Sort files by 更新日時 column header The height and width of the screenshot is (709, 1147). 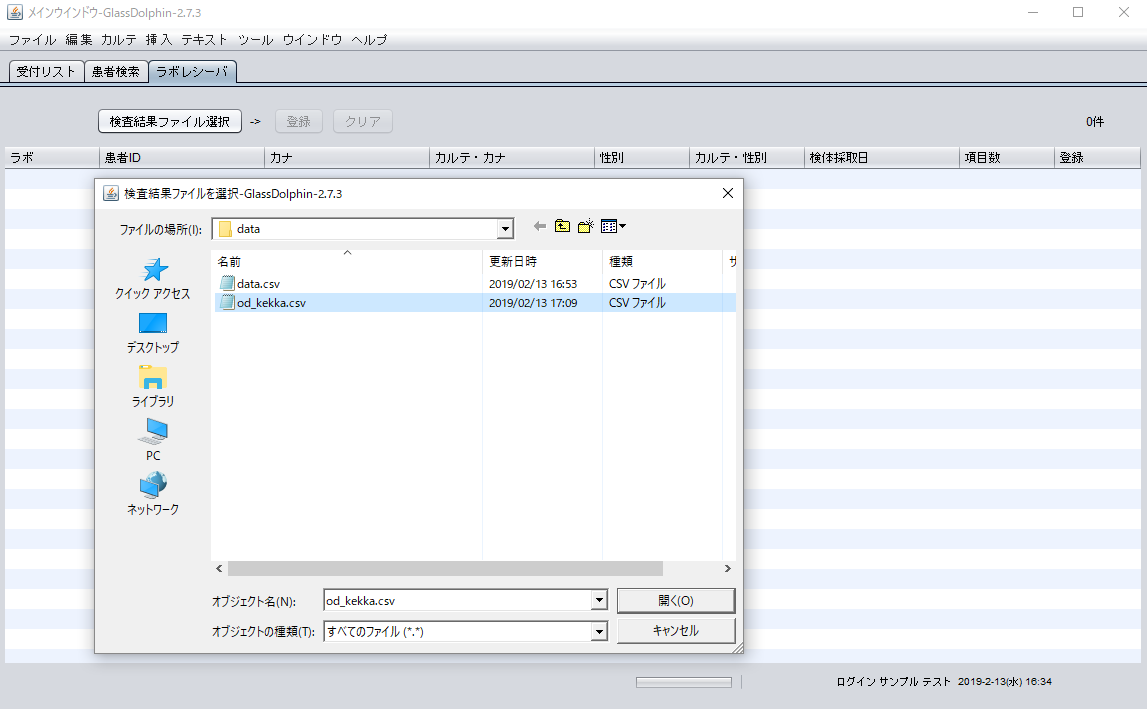click(x=513, y=261)
